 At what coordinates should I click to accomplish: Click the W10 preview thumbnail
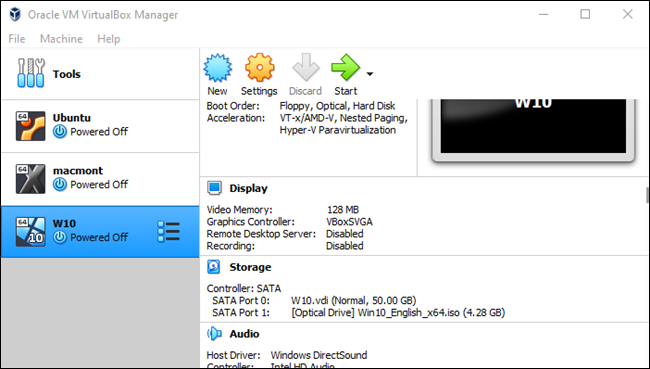coord(533,129)
